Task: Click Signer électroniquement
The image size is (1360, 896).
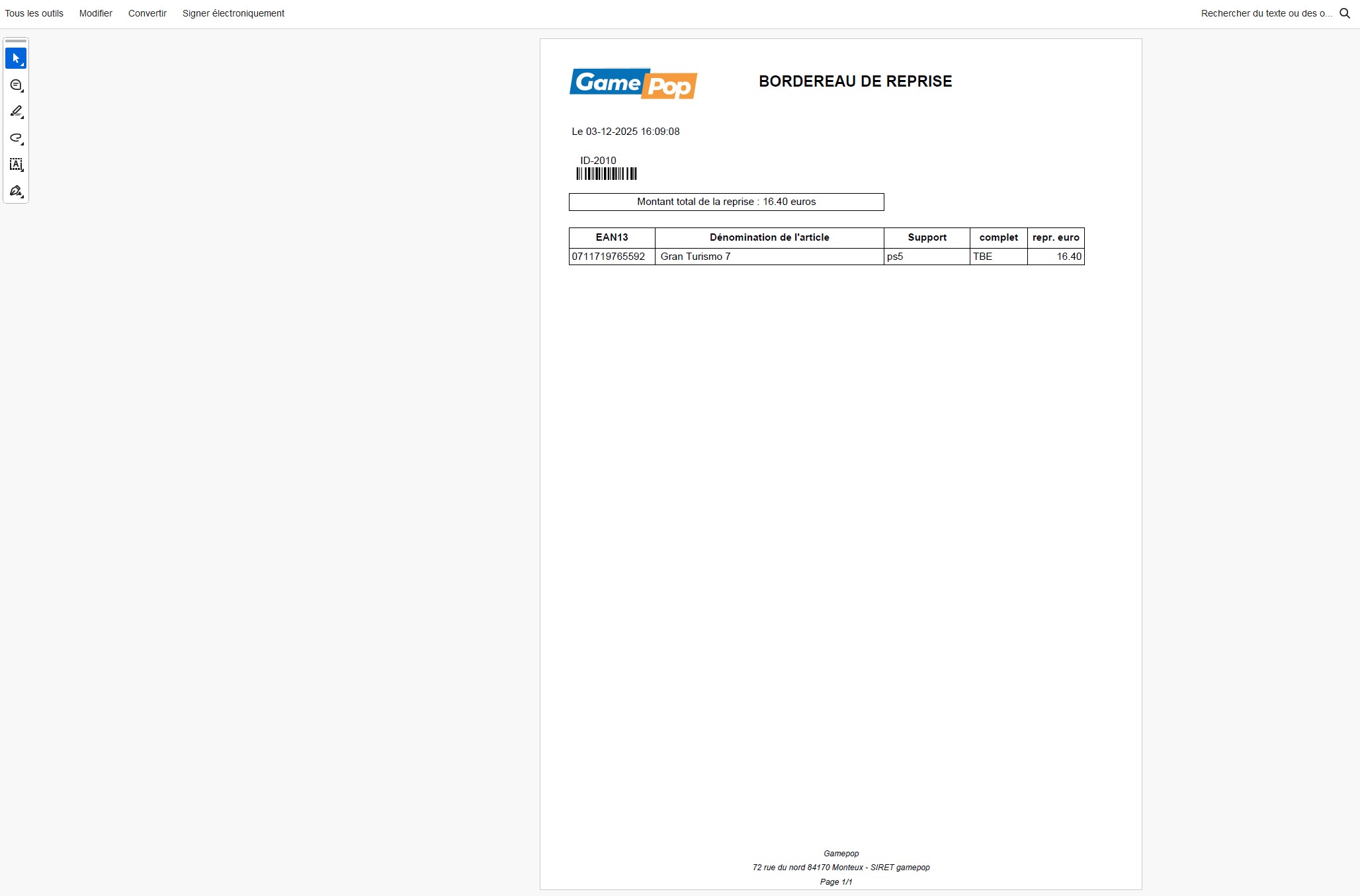Action: [x=233, y=13]
